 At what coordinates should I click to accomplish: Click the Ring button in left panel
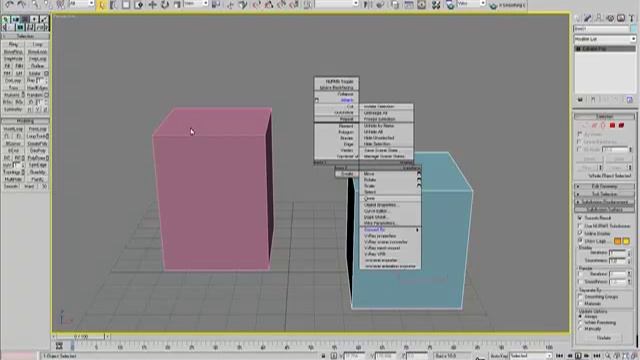(13, 44)
